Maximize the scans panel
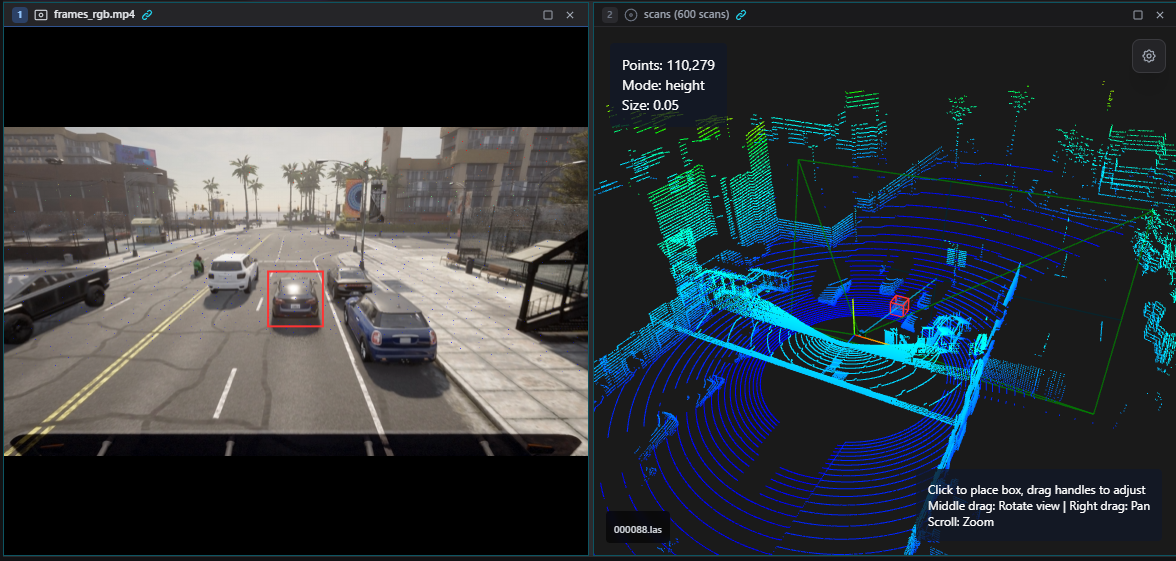Image resolution: width=1176 pixels, height=561 pixels. [1138, 15]
